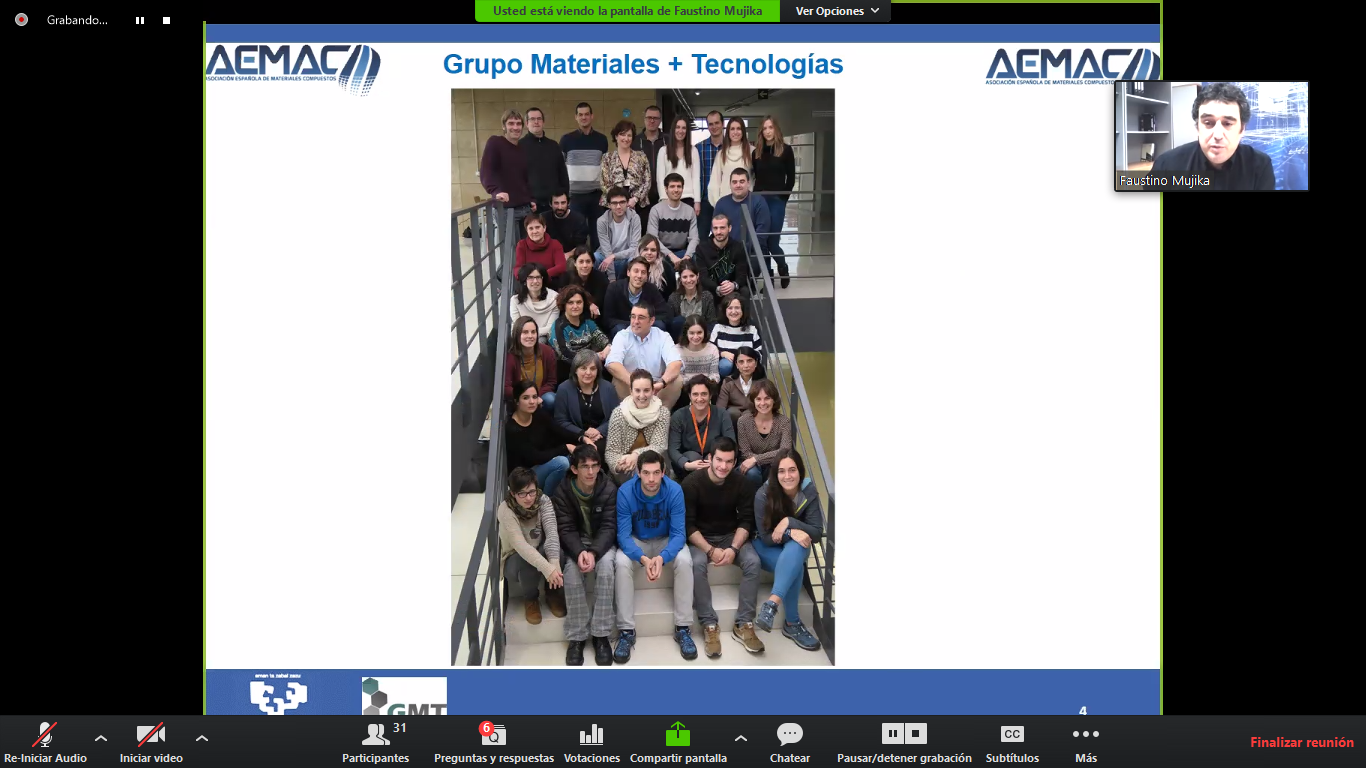Viewport: 1366px width, 768px height.
Task: Click the slide page number 4
Action: (x=1083, y=711)
